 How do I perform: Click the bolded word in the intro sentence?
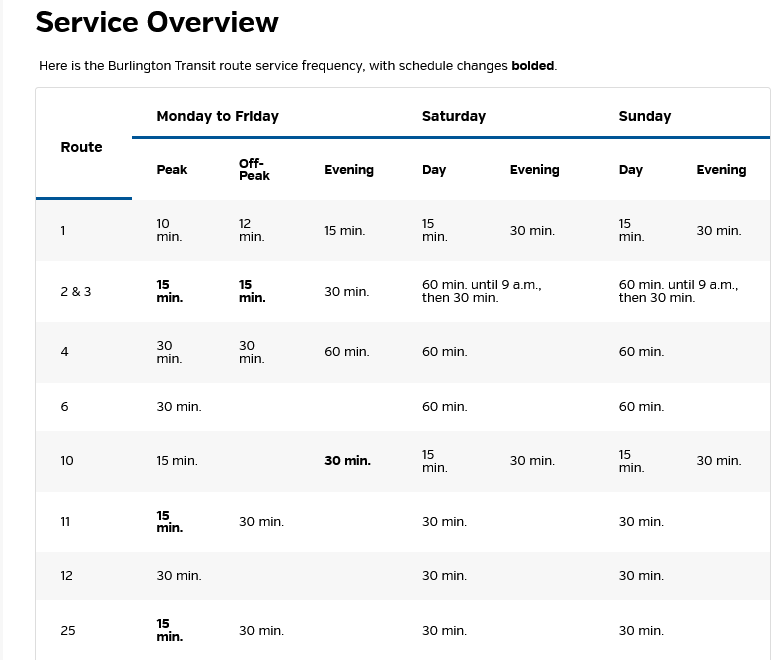(532, 66)
